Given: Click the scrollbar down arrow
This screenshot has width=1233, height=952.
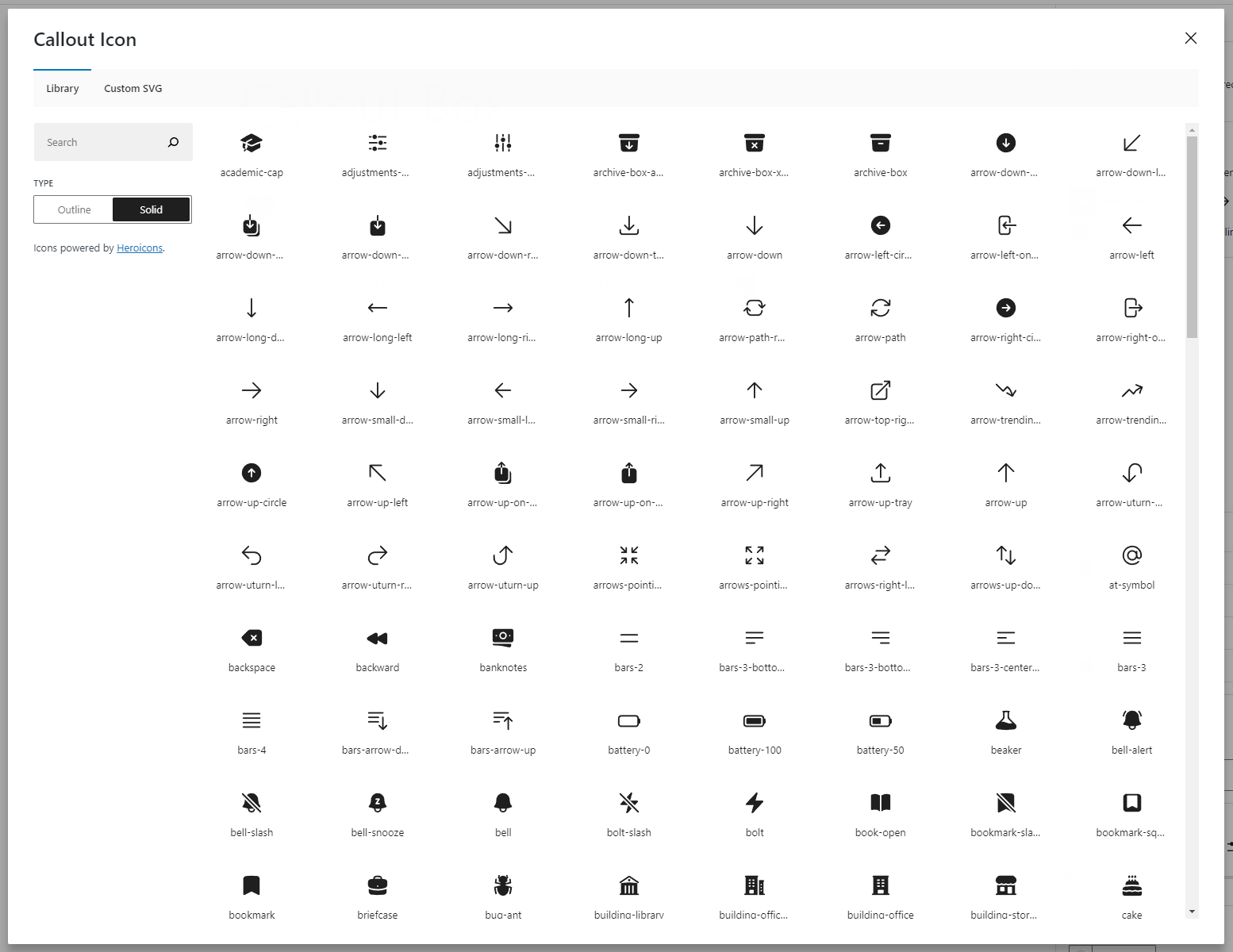Looking at the screenshot, I should [1192, 912].
